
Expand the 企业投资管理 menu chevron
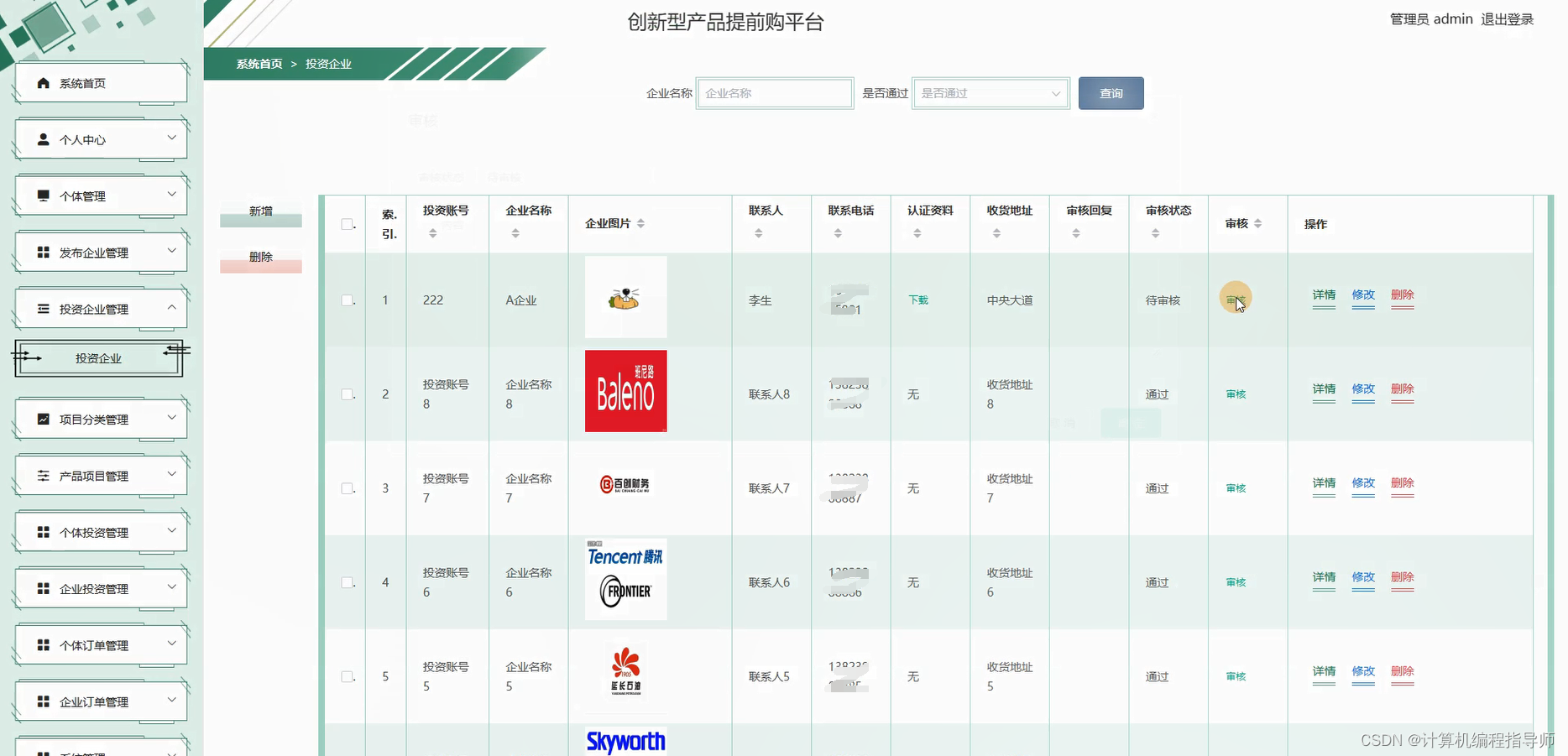[171, 586]
